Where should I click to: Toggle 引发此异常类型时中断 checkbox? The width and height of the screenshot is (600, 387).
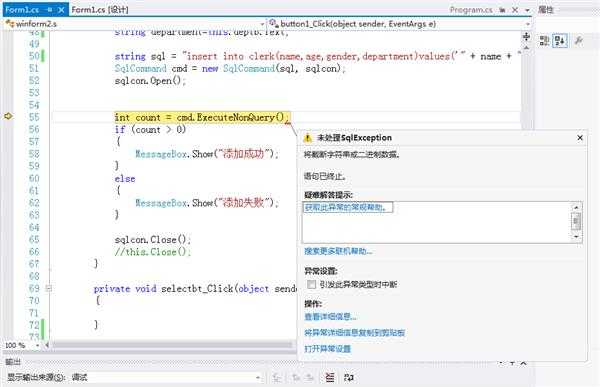[x=311, y=284]
